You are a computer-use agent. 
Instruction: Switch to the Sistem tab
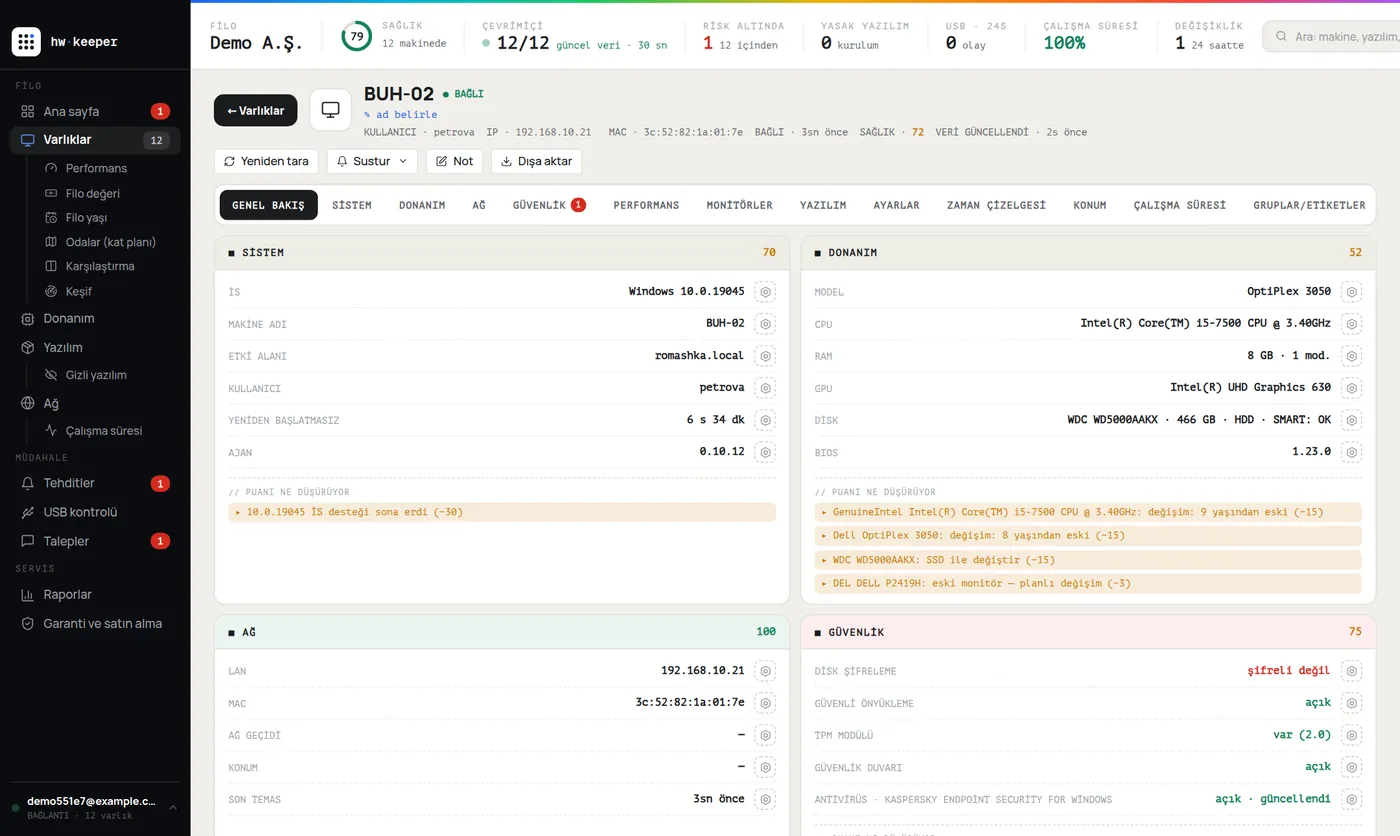coord(352,205)
